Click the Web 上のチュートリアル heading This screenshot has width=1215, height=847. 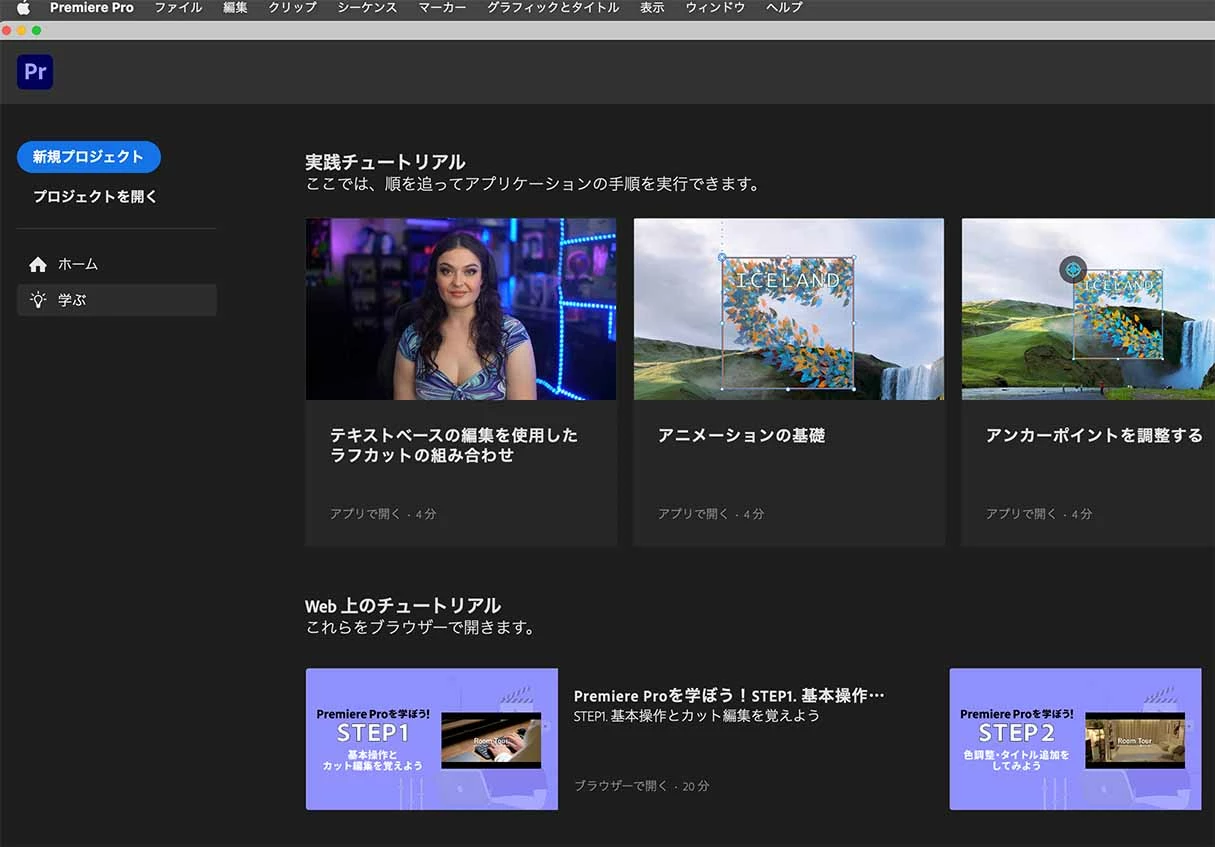[403, 606]
